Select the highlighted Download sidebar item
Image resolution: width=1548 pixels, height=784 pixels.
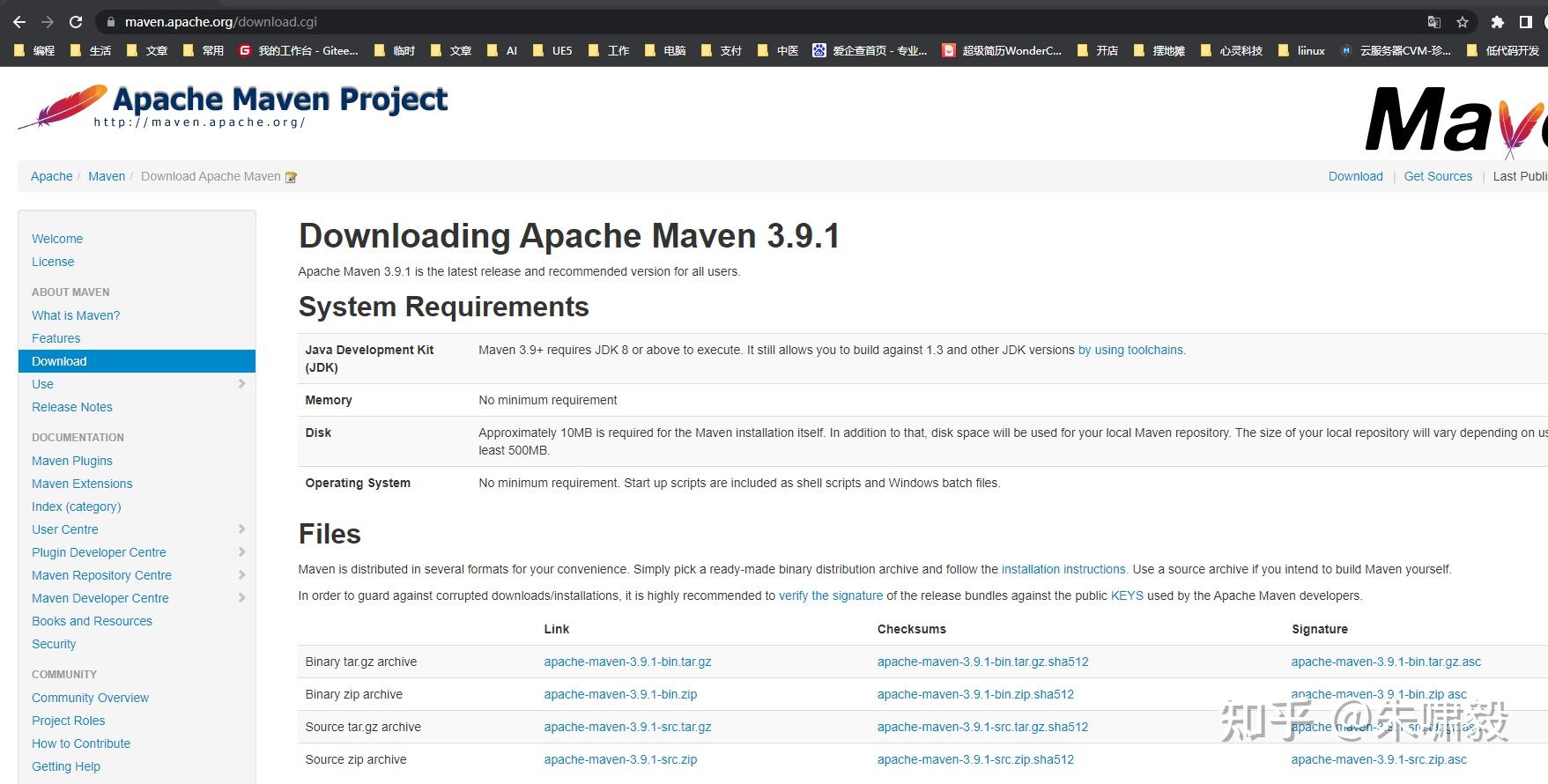(137, 361)
